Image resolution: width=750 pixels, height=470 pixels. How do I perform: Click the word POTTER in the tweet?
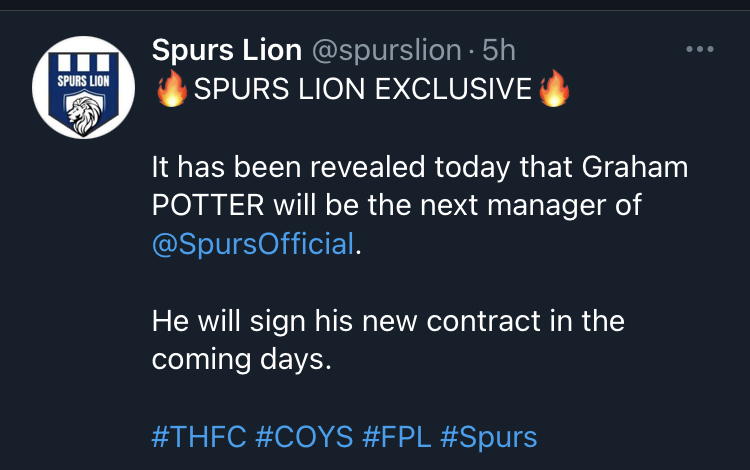tap(208, 205)
